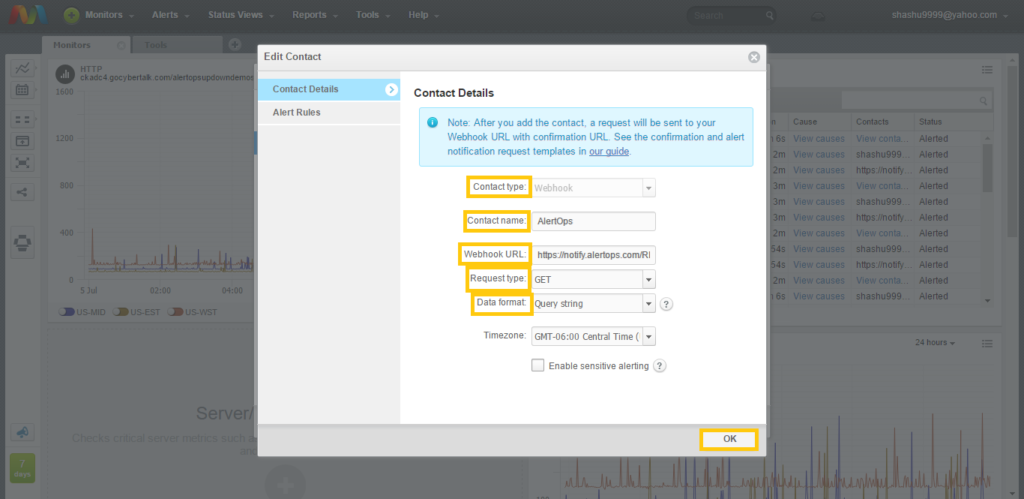1024x499 pixels.
Task: Click the green 7 days badge
Action: [23, 468]
